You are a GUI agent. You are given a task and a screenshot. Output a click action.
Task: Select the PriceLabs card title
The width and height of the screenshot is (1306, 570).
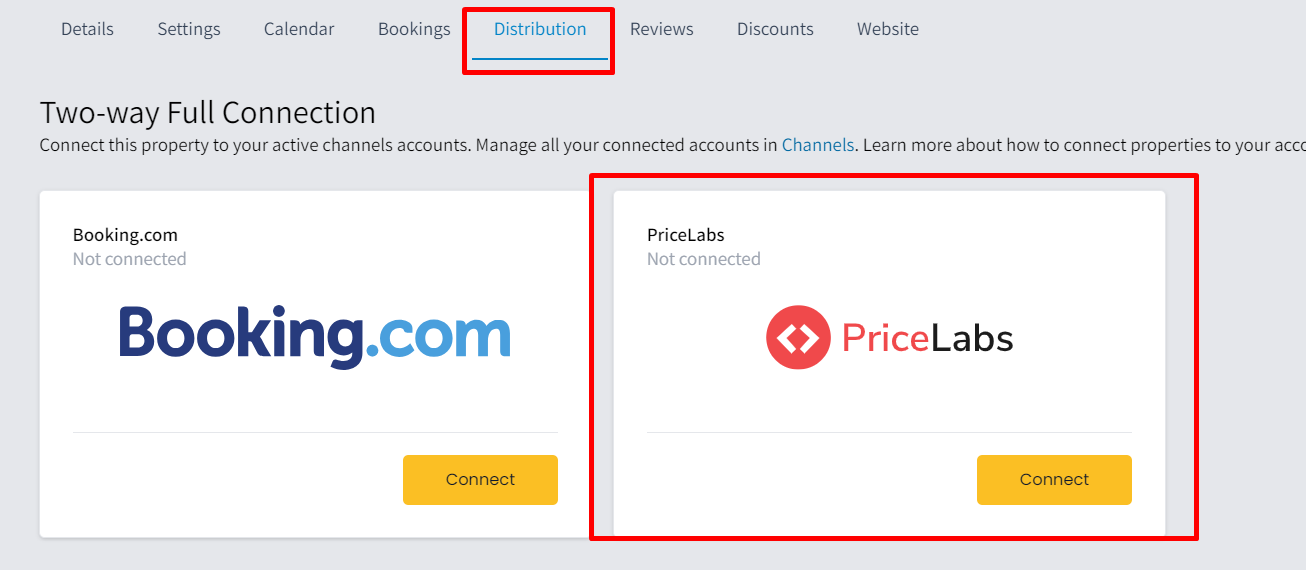click(686, 235)
